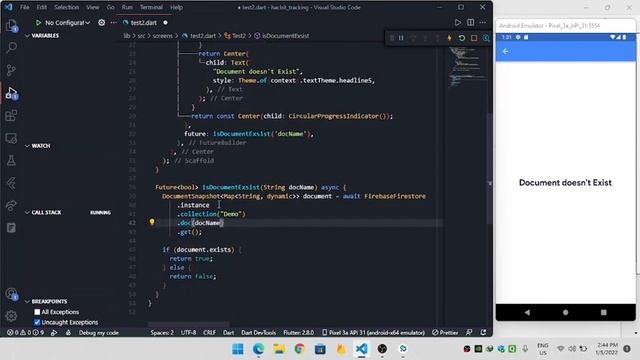Open the notifications bell in status bar
The height and width of the screenshot is (360, 640).
[484, 333]
